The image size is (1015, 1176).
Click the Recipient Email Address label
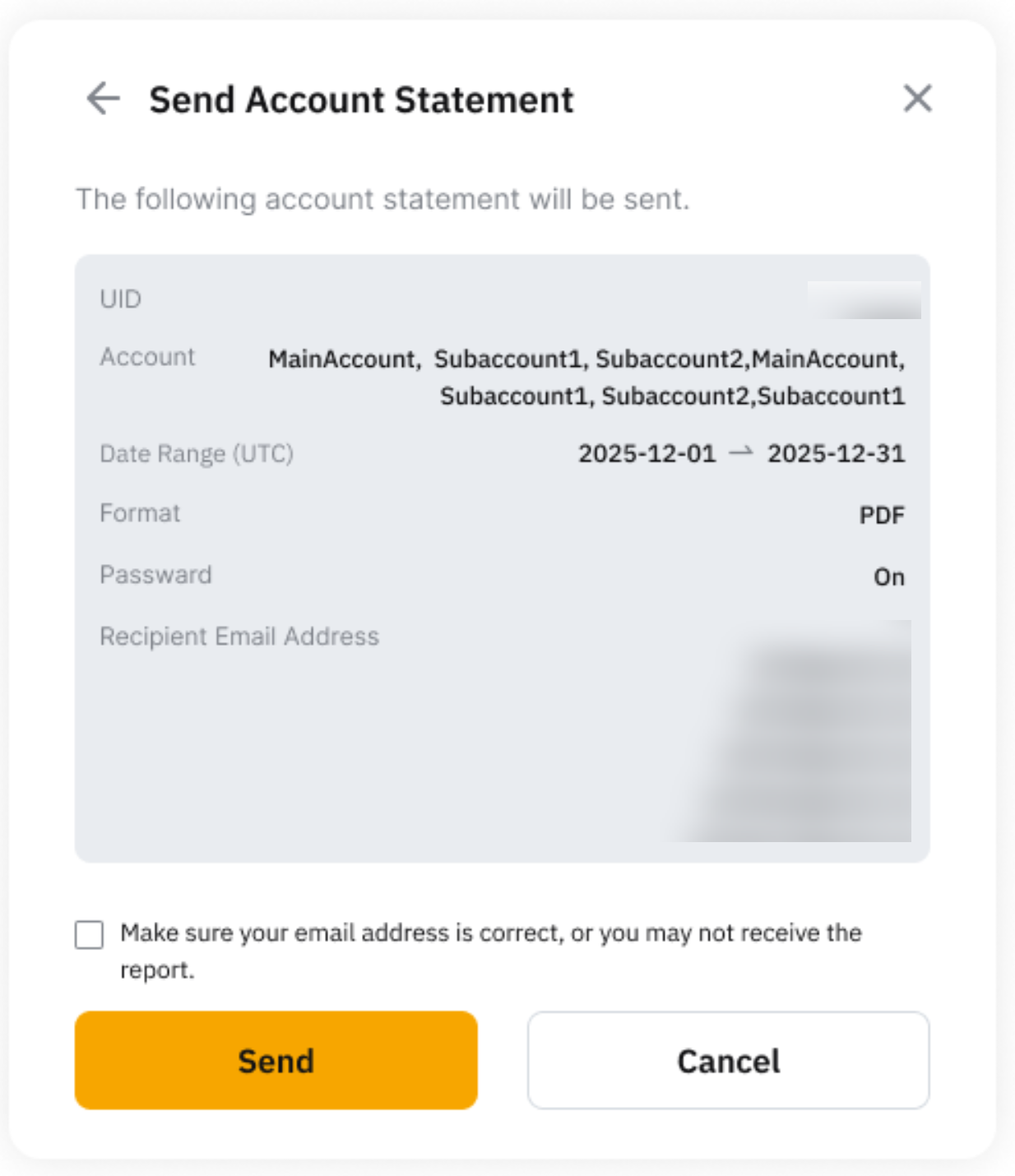pos(239,637)
